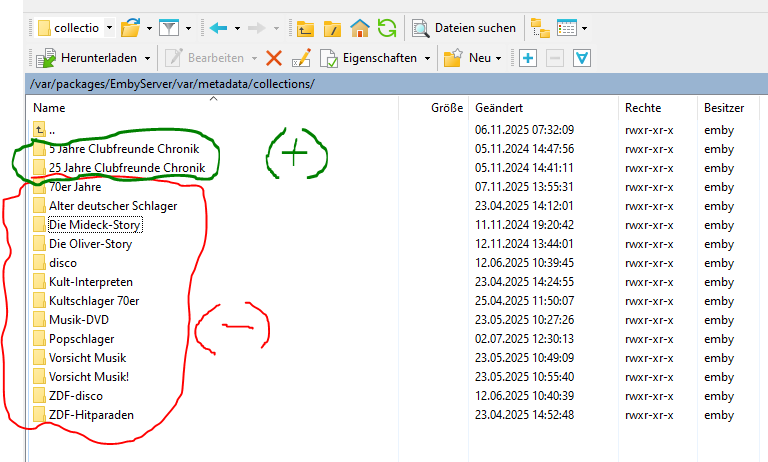The height and width of the screenshot is (462, 768).
Task: Select 'Vorsicht Musik' folder without exclamation
Action: pyautogui.click(x=88, y=358)
